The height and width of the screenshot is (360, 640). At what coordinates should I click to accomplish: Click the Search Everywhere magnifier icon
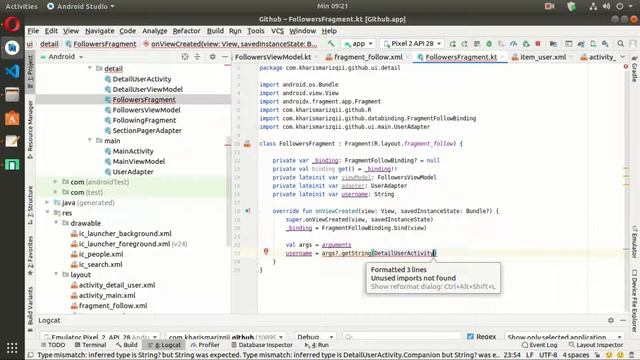click(620, 44)
